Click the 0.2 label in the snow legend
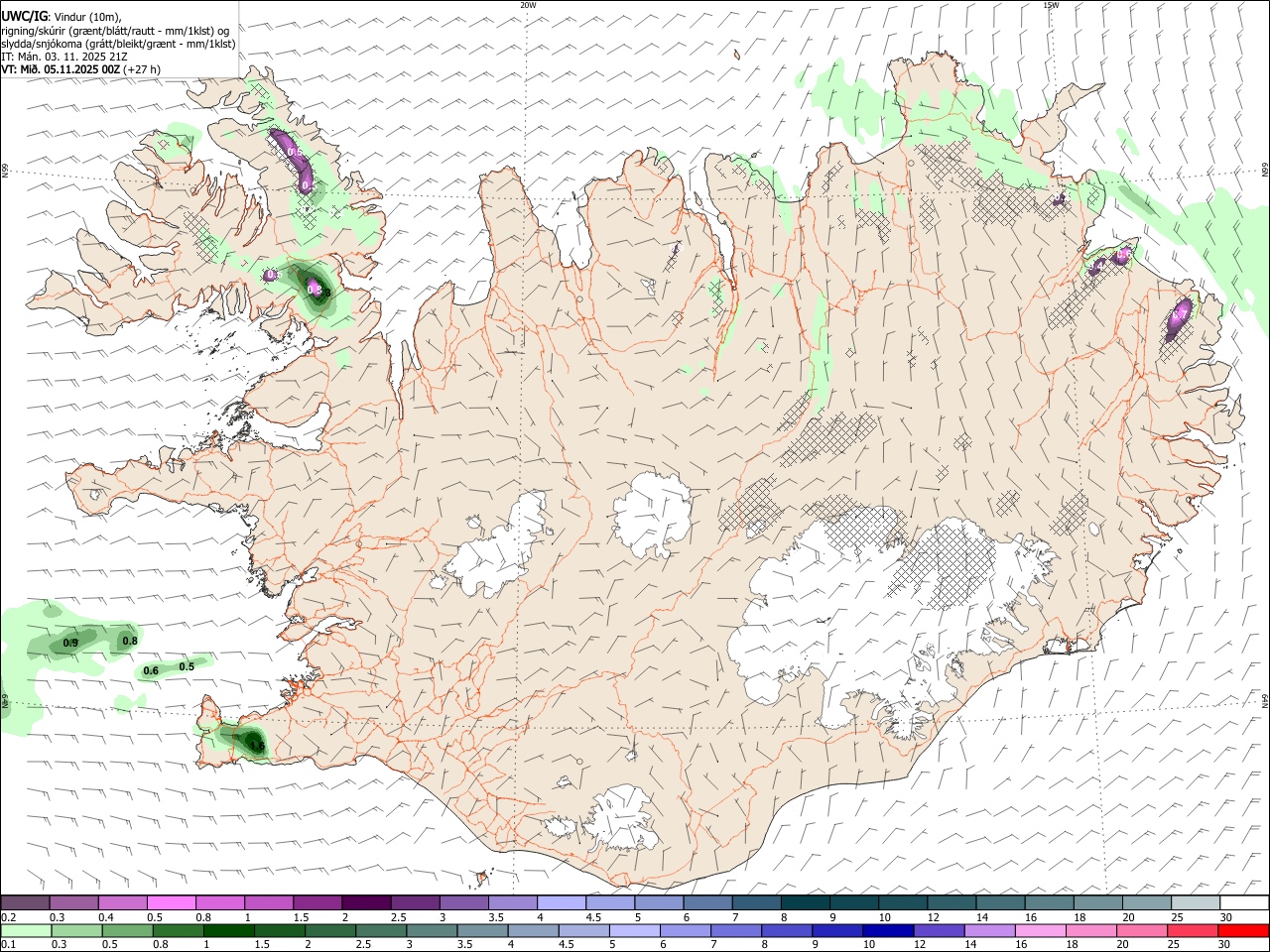The image size is (1270, 952). (x=8, y=917)
